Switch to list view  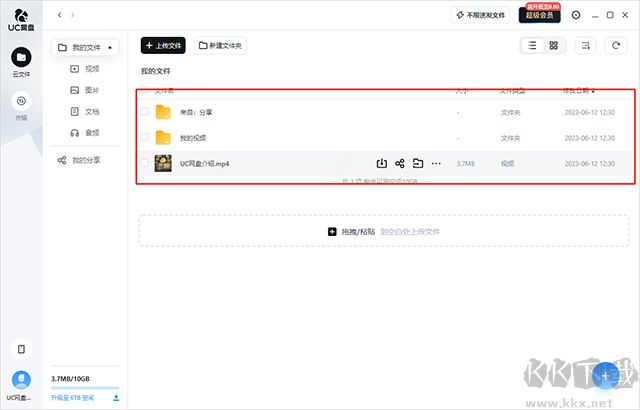pyautogui.click(x=532, y=45)
